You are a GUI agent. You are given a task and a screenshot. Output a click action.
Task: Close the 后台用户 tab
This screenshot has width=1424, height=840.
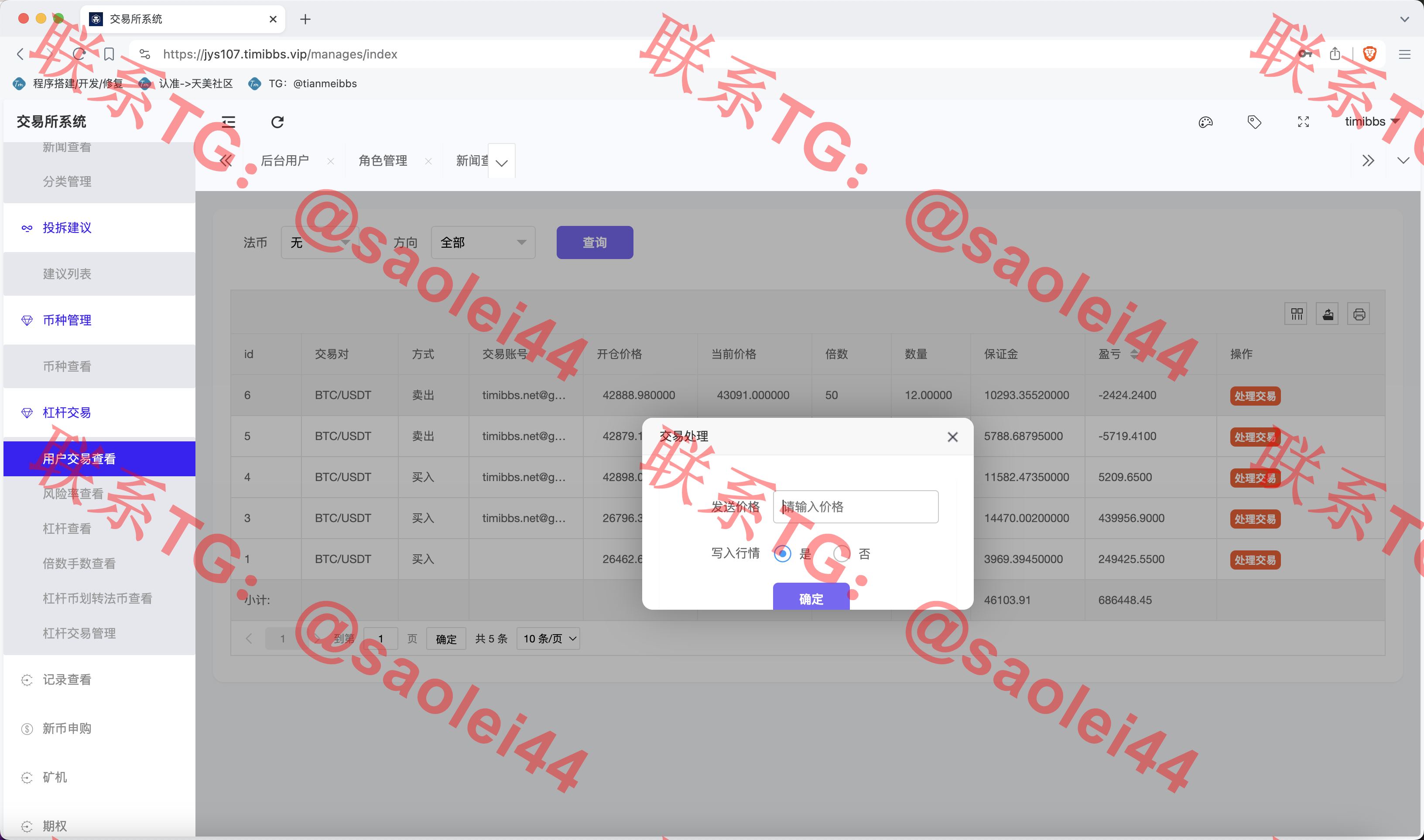coord(331,161)
